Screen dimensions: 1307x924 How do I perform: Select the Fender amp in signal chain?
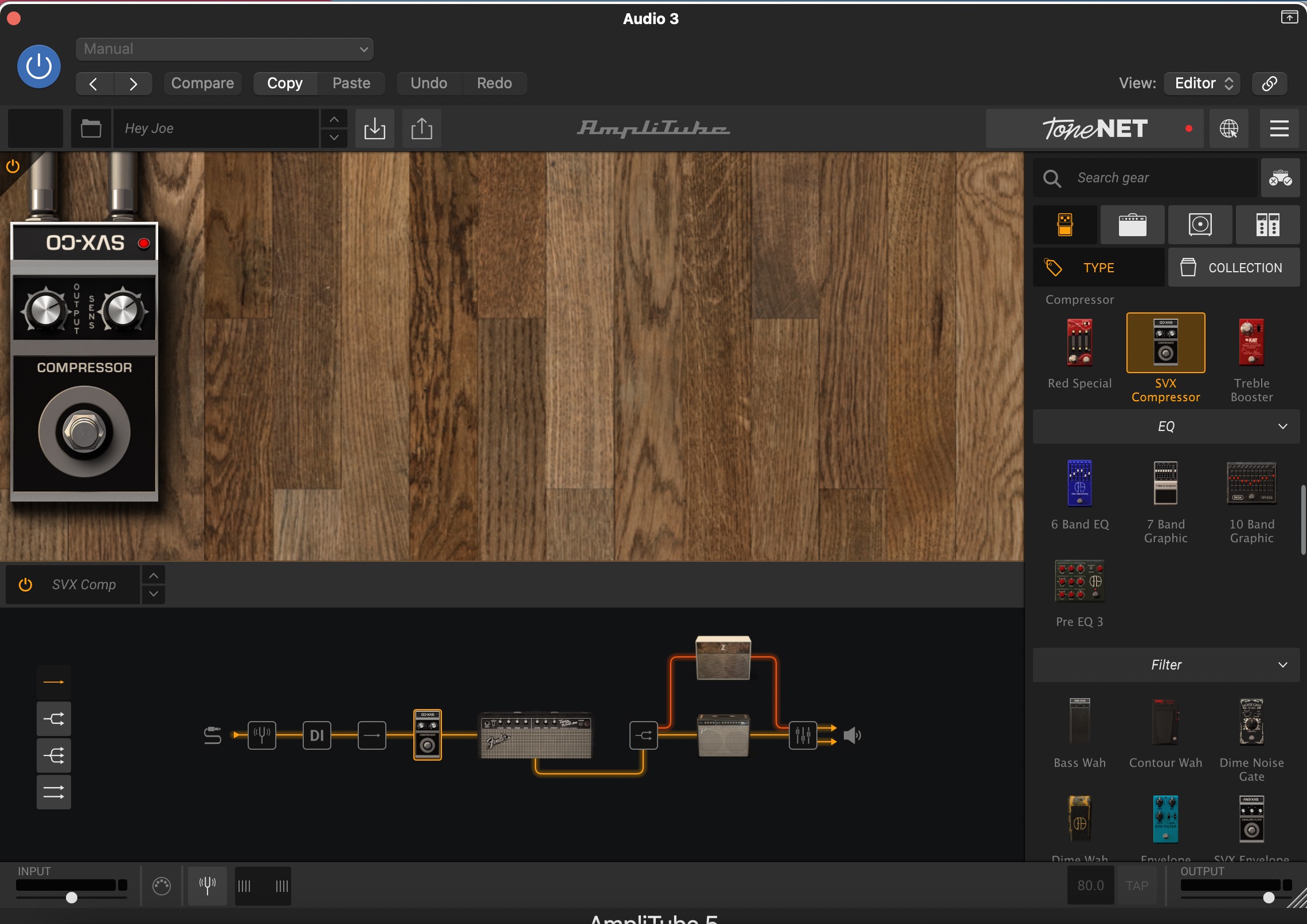pos(536,735)
